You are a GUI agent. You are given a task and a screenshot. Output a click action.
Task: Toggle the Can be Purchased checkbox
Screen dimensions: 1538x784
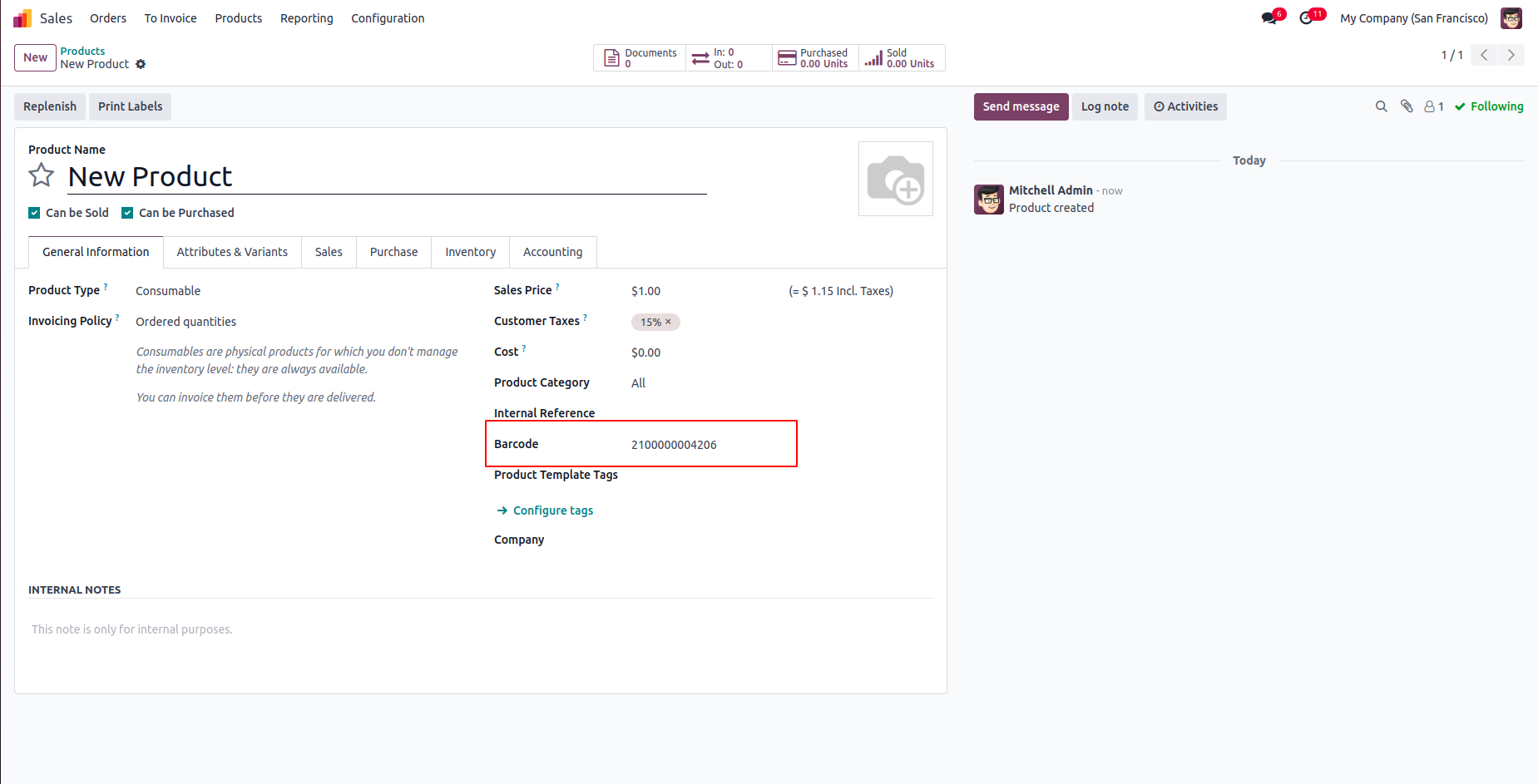point(127,213)
